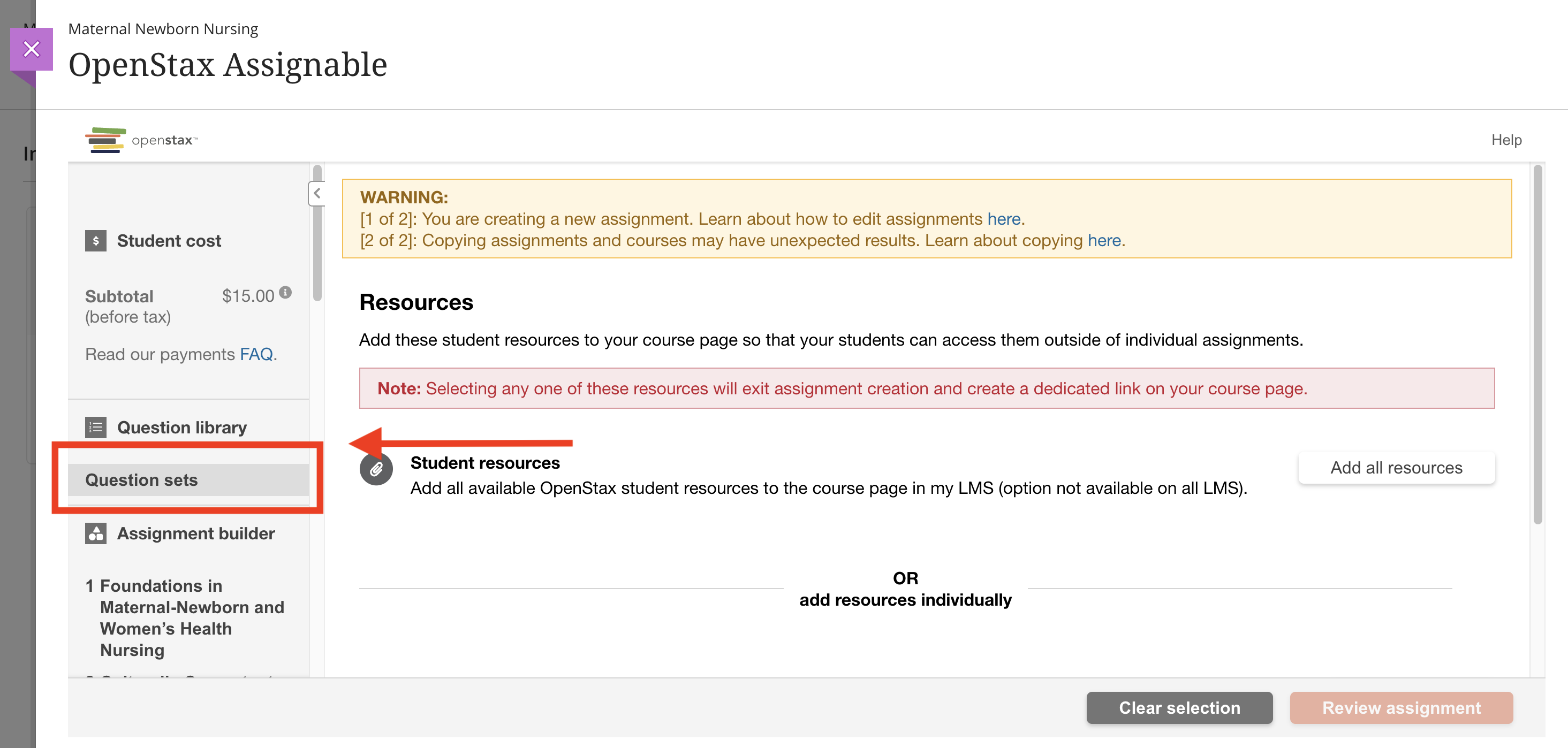Screen dimensions: 1568x748
Task: Click the Question library list icon
Action: pos(96,428)
